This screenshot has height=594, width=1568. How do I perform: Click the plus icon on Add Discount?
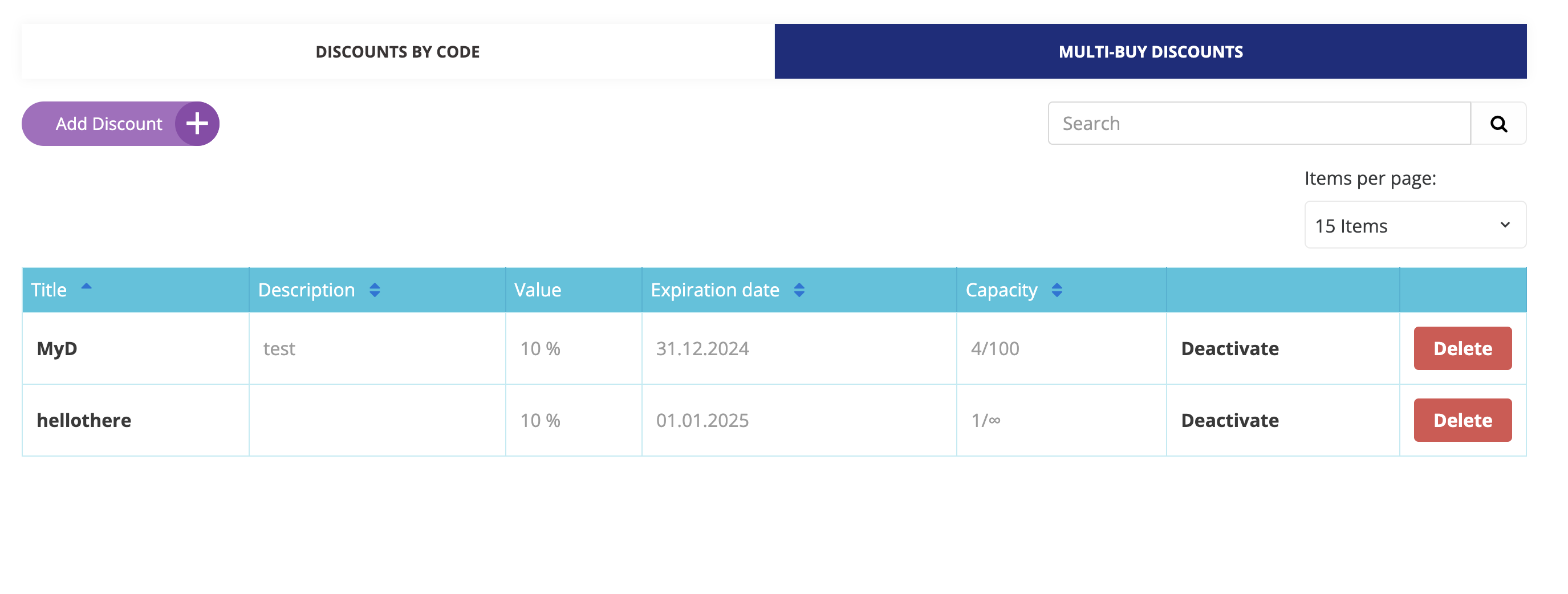point(197,124)
